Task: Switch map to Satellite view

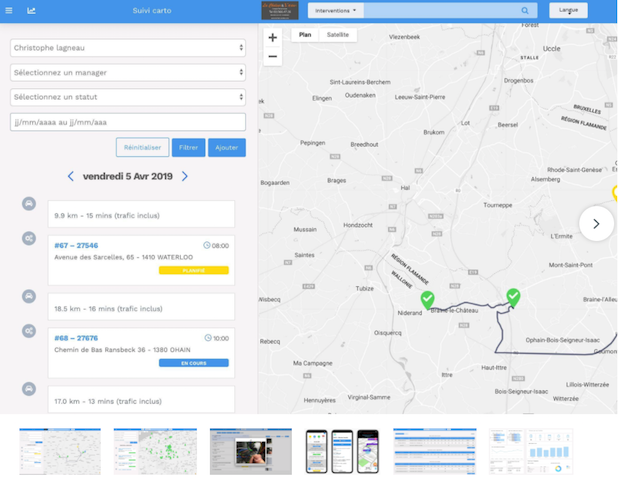Action: (x=338, y=35)
